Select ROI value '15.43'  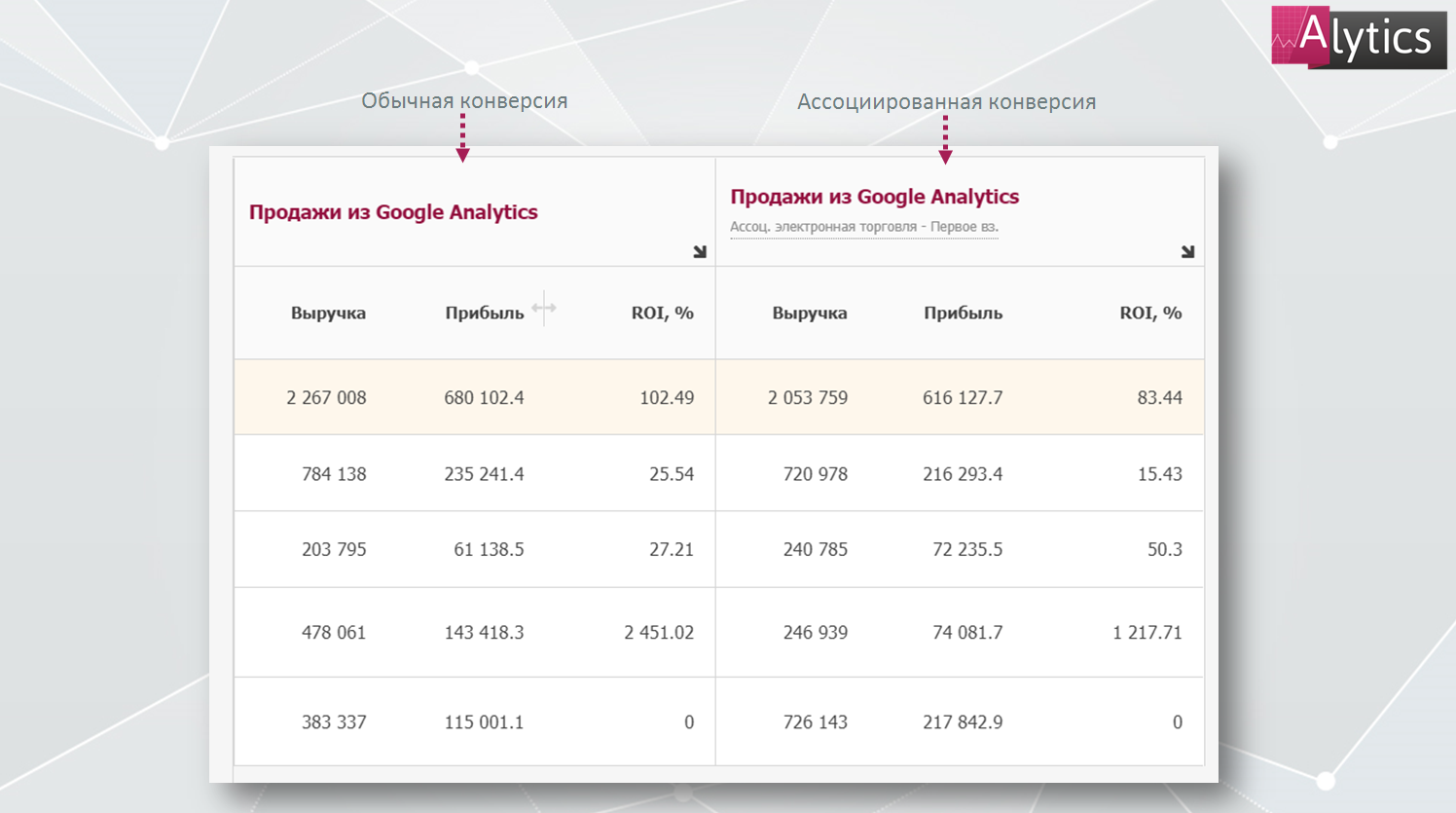(x=1160, y=474)
